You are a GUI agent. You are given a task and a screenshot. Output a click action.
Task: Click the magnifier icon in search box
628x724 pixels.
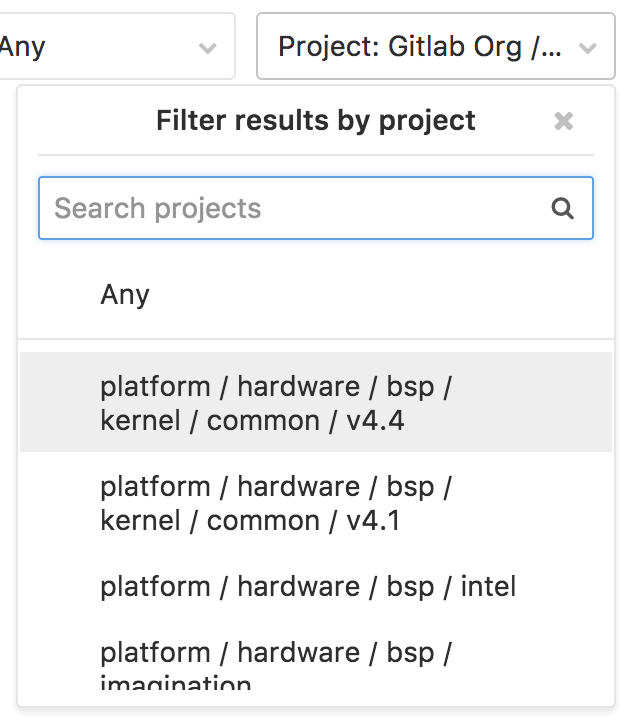(562, 208)
